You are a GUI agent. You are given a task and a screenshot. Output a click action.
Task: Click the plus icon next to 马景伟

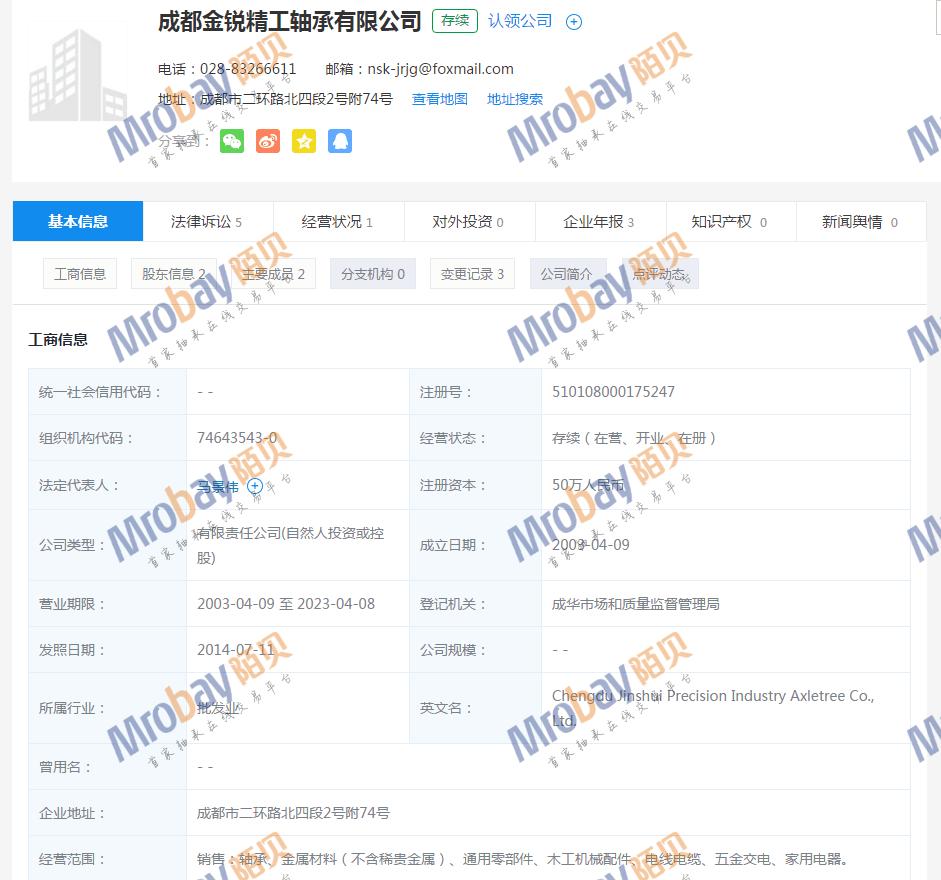pos(255,486)
